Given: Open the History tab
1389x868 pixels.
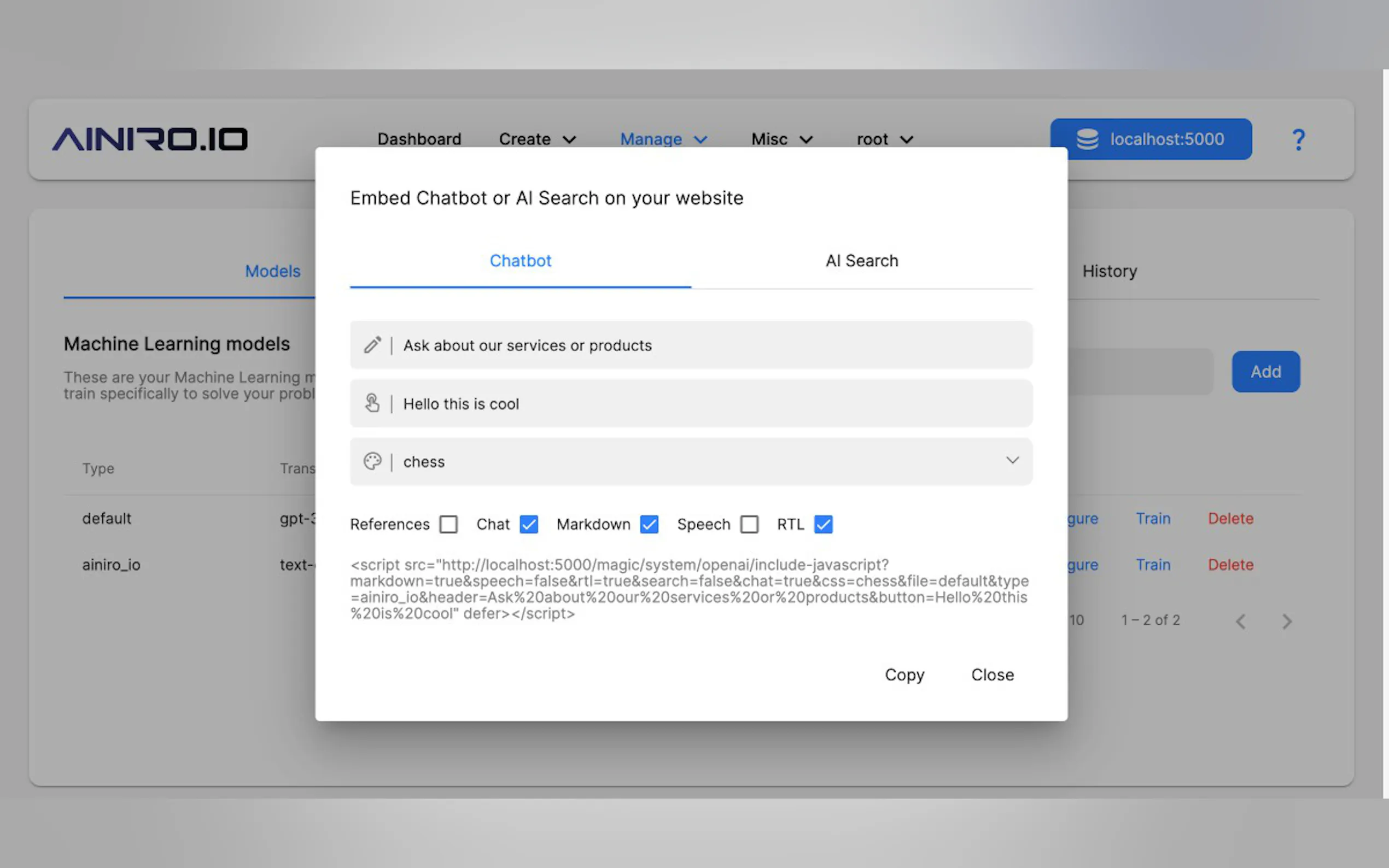Looking at the screenshot, I should tap(1110, 271).
